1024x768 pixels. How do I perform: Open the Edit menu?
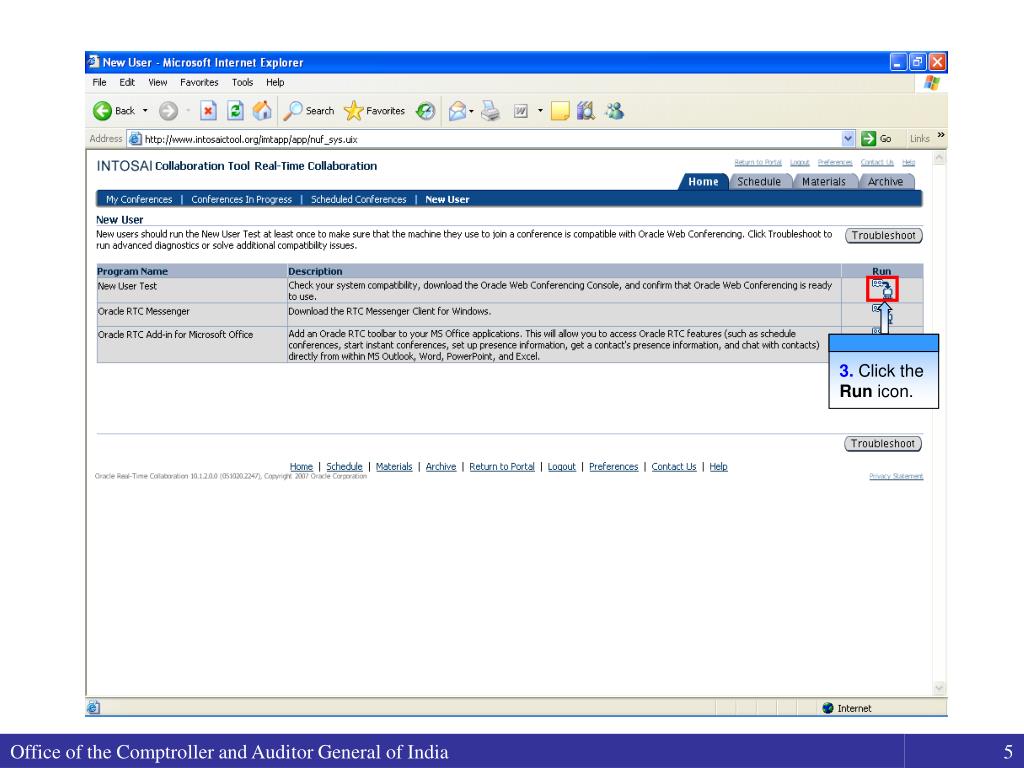pyautogui.click(x=127, y=82)
